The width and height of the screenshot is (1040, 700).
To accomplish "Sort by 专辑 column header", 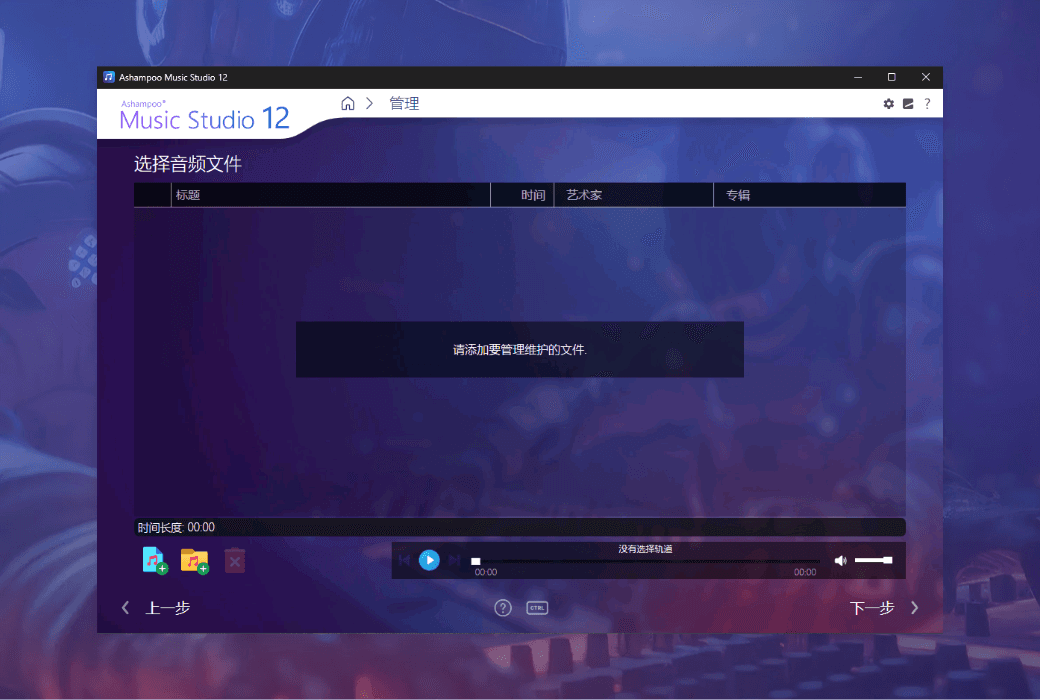I will [809, 195].
